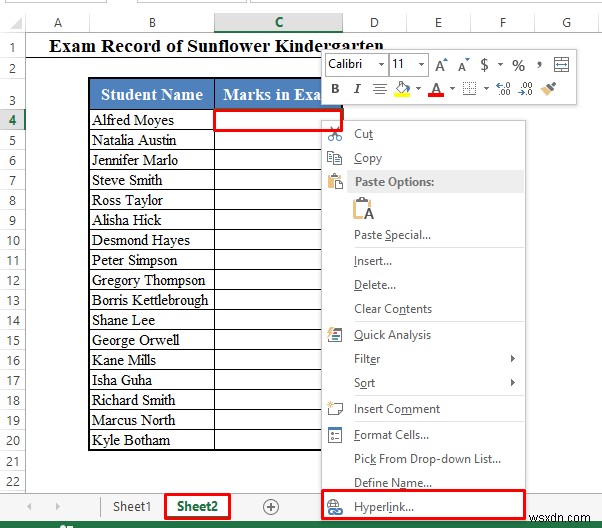Screen dimensions: 602x528
Task: Apply Percent Style from mini toolbar
Action: pyautogui.click(x=518, y=65)
